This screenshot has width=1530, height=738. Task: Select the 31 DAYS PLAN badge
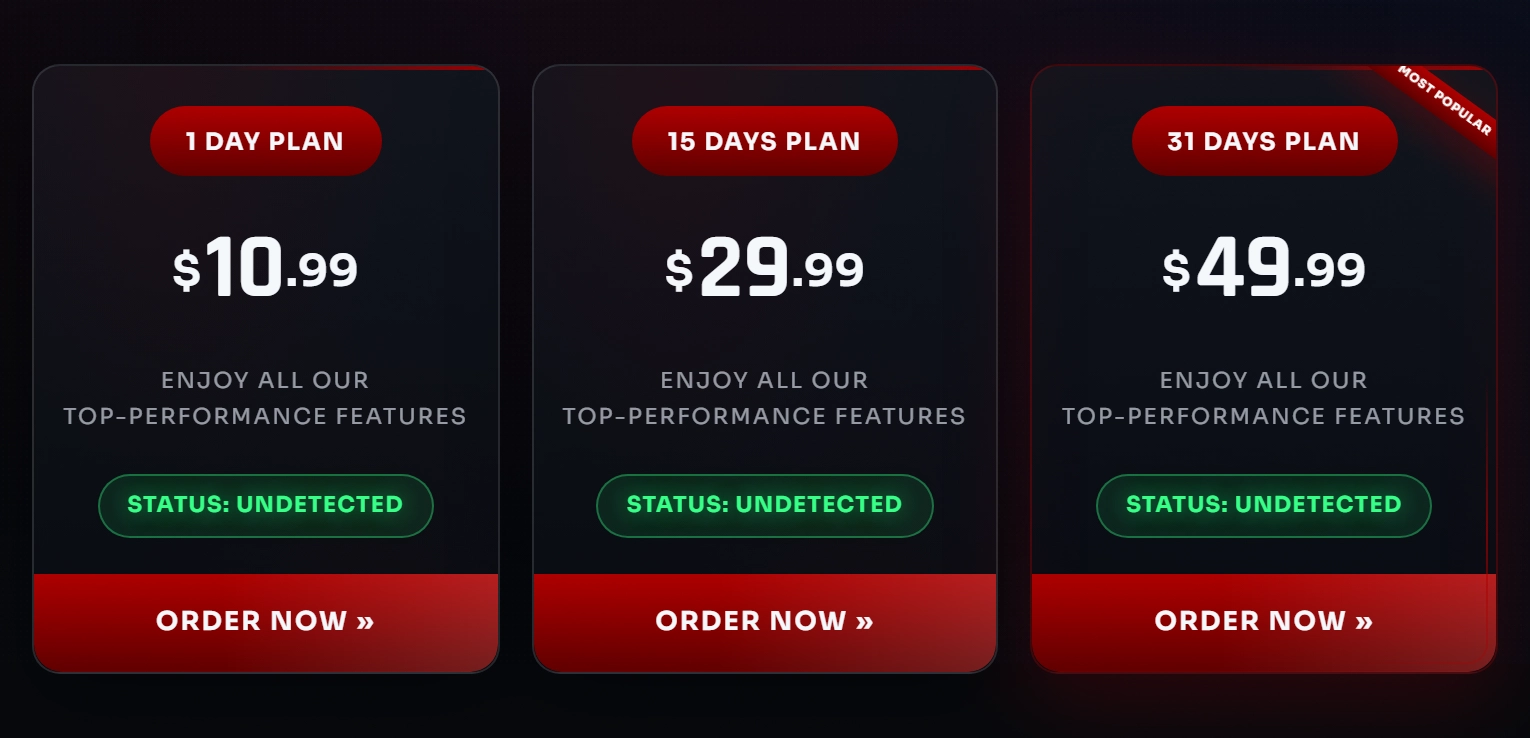[1263, 141]
